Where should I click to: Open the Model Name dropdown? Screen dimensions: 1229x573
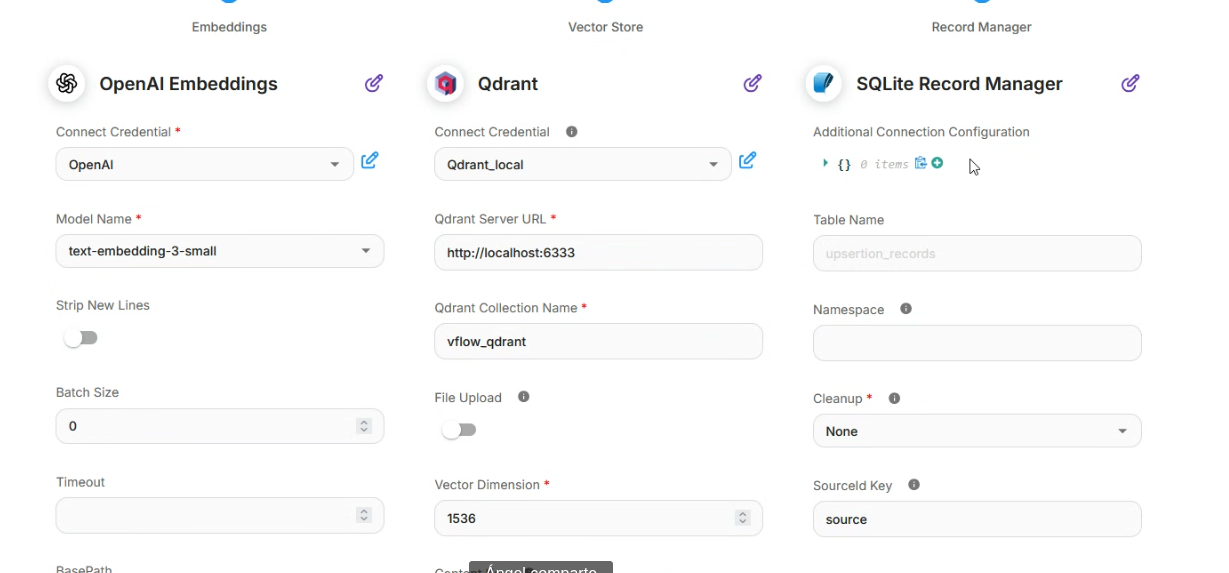[219, 251]
